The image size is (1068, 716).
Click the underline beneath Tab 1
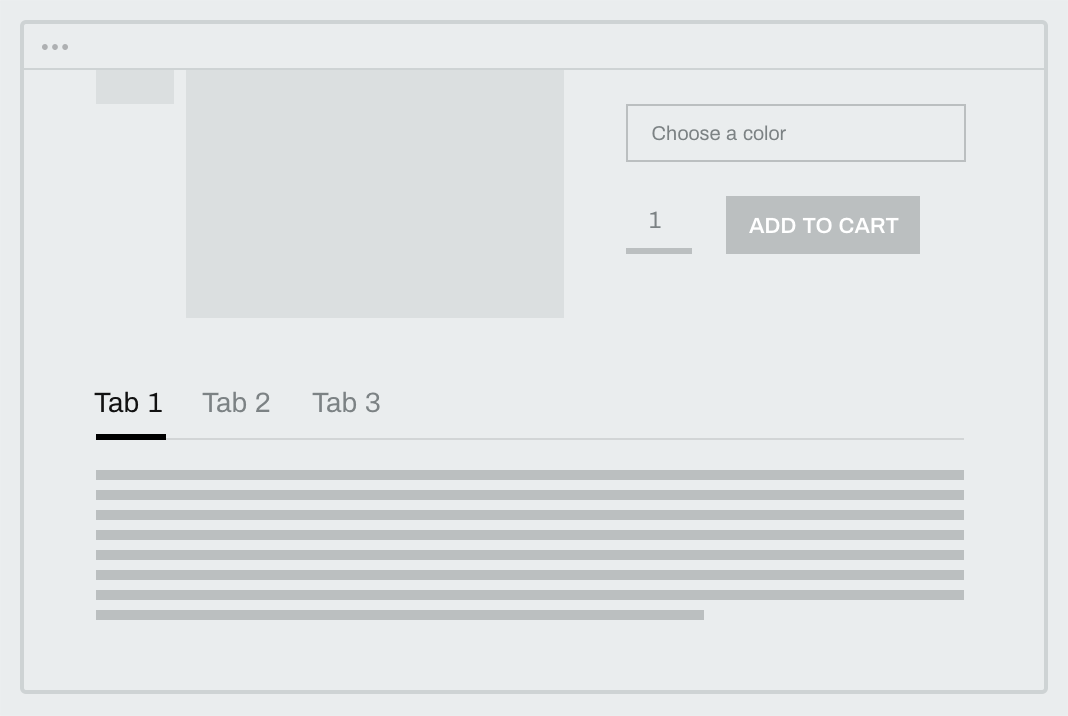(x=129, y=437)
